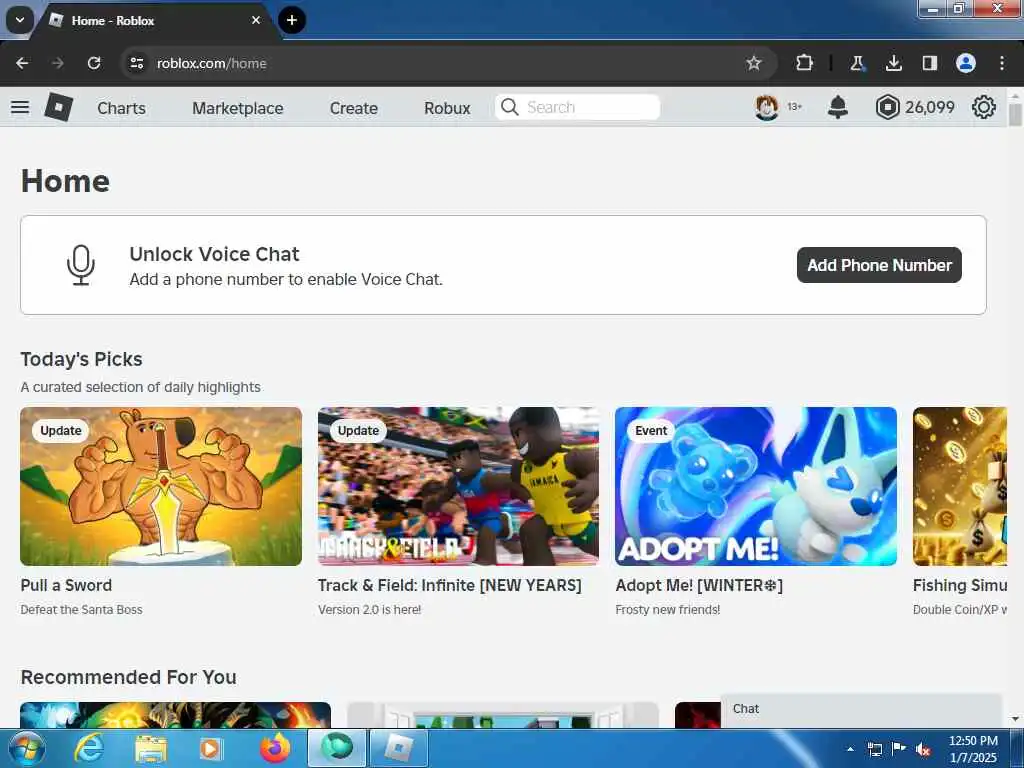1024x768 pixels.
Task: Close the Home - Roblox tab
Action: (x=256, y=20)
